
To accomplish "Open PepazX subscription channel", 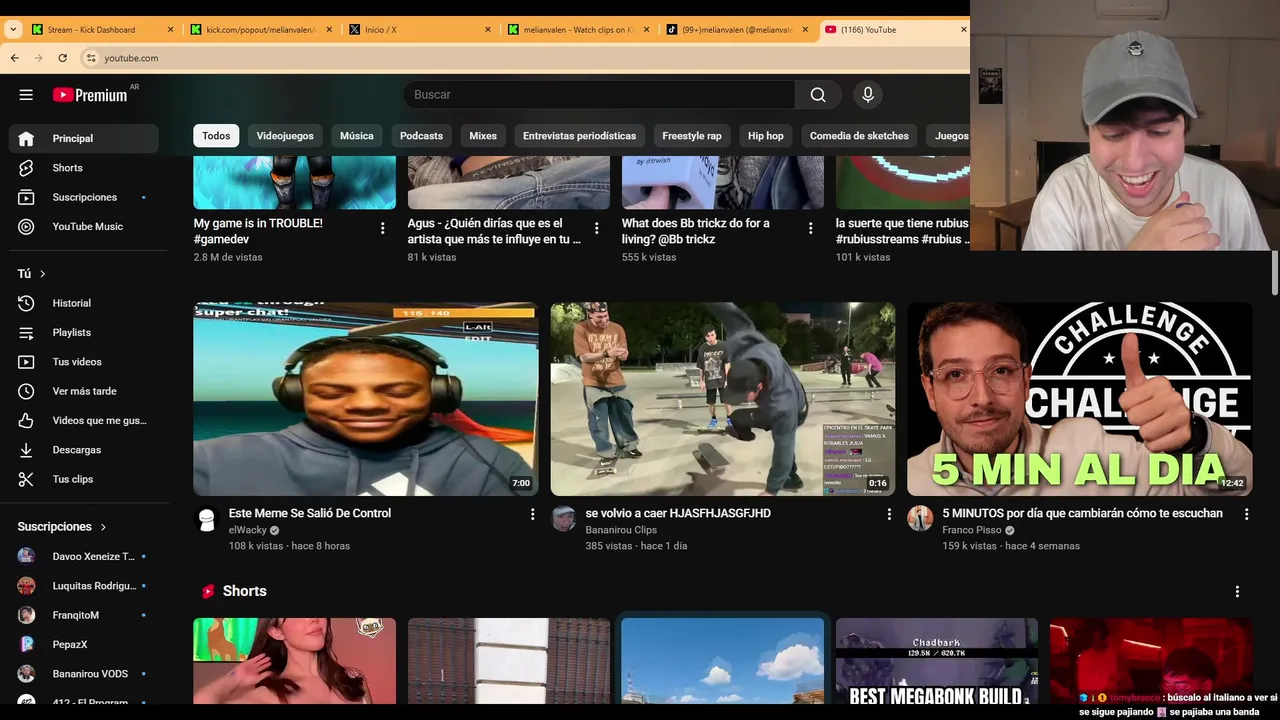I will 83,644.
